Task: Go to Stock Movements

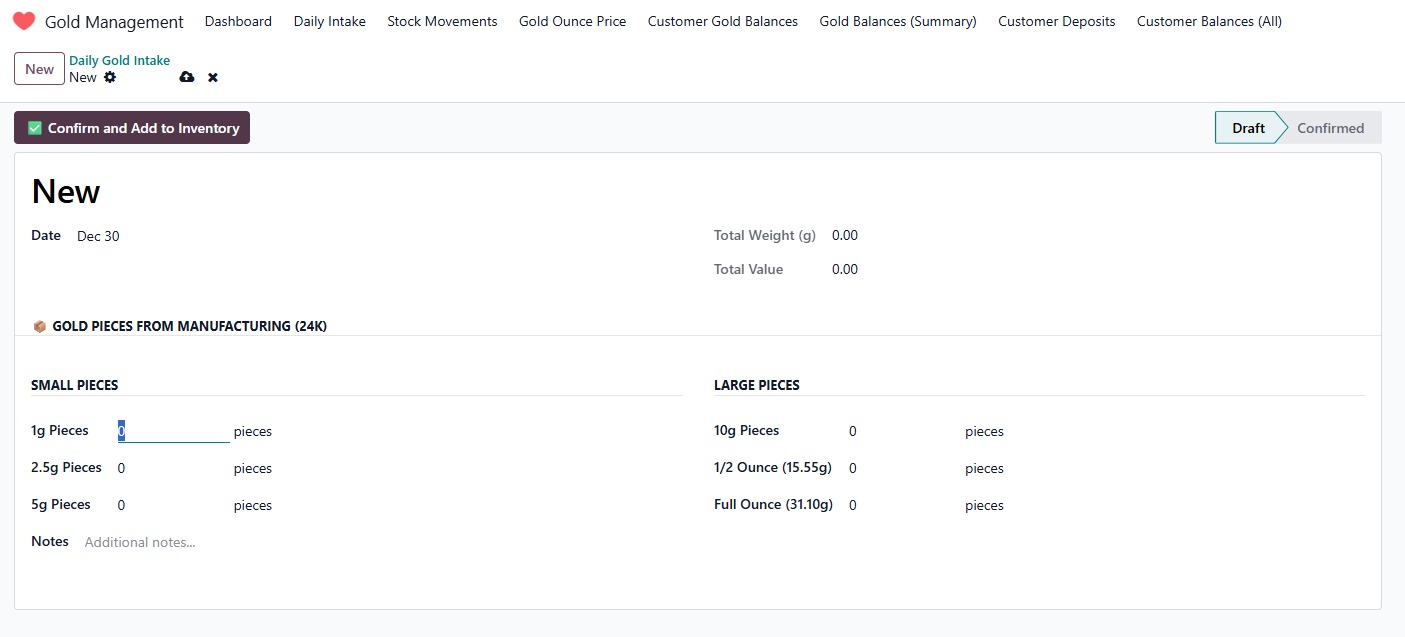Action: 442,21
